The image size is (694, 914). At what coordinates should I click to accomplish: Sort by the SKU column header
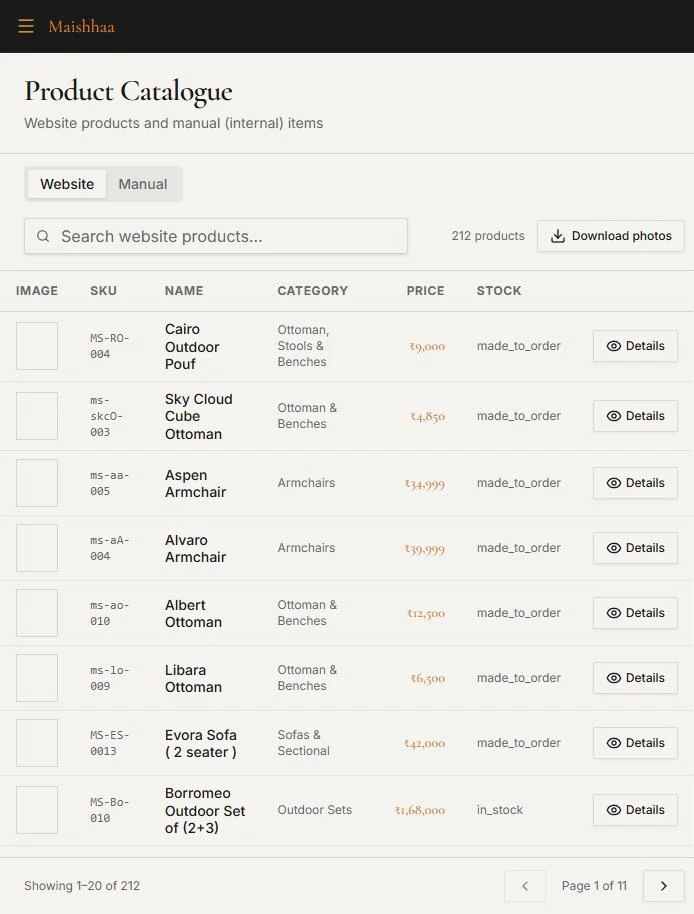(x=104, y=290)
